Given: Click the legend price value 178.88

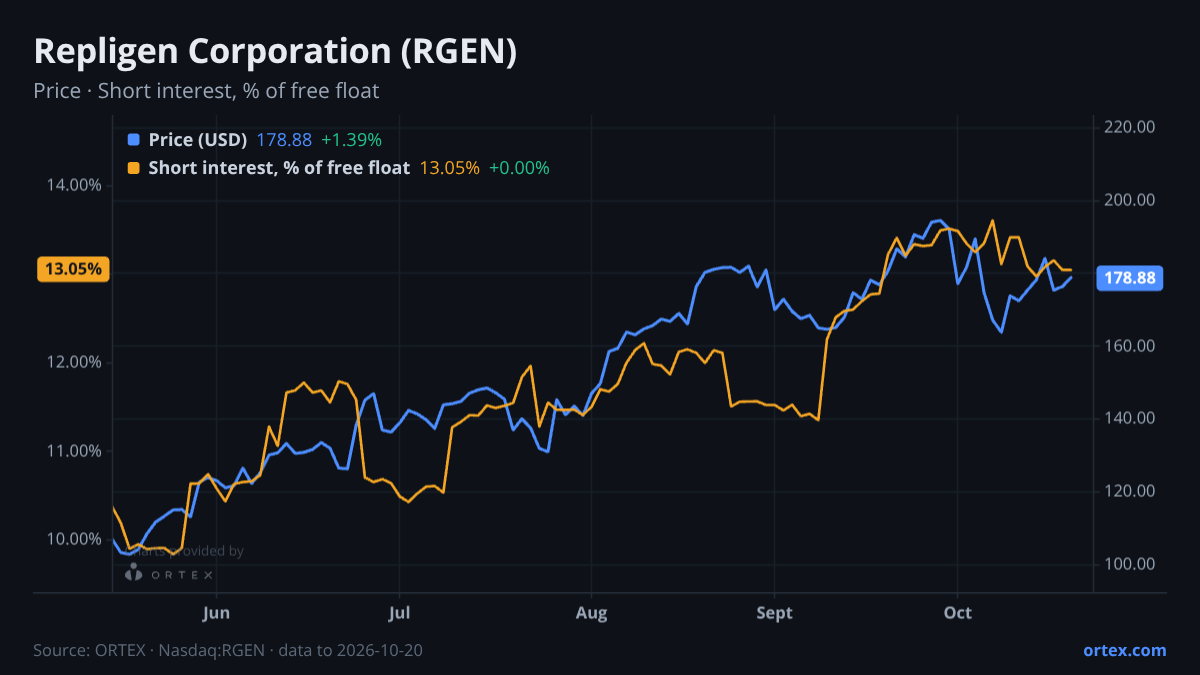Looking at the screenshot, I should click(x=284, y=140).
